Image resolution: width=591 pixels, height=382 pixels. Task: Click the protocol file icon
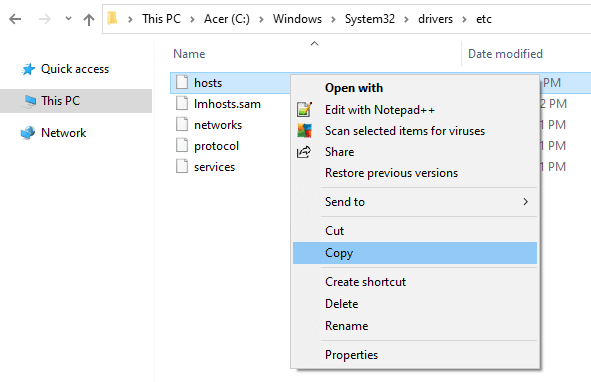[x=182, y=145]
